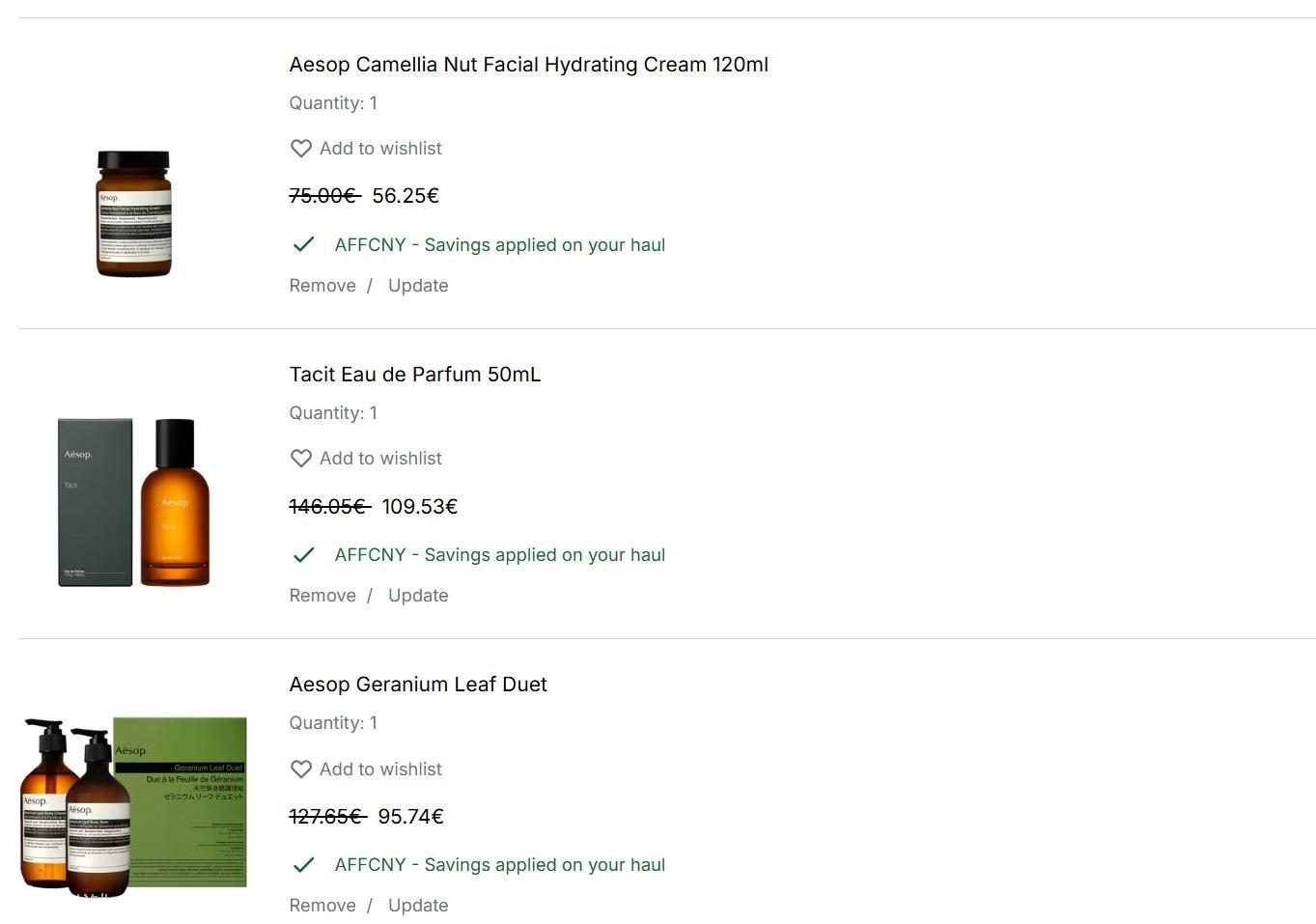Viewport: 1316px width, 924px height.
Task: Click AFFCNY checkmark under Camellia Nut Cream
Action: [x=303, y=244]
